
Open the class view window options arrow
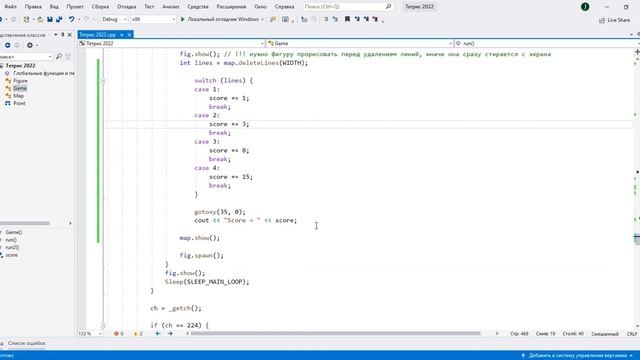coord(56,35)
